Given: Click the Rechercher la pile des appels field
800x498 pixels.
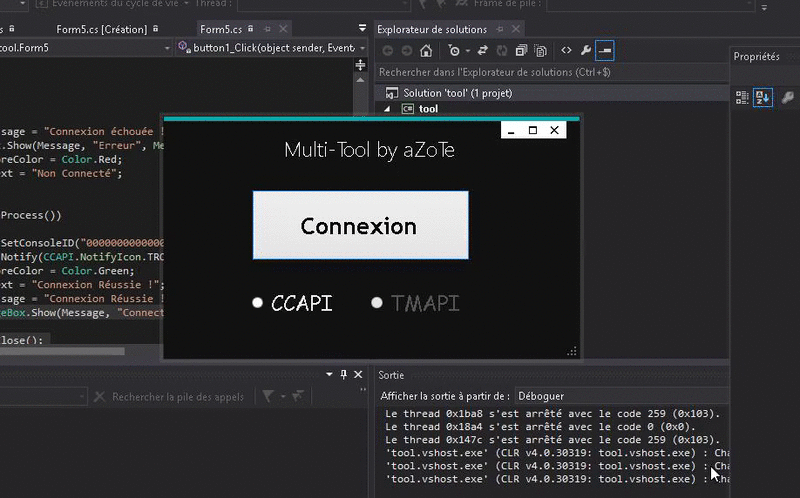Looking at the screenshot, I should pos(178,396).
